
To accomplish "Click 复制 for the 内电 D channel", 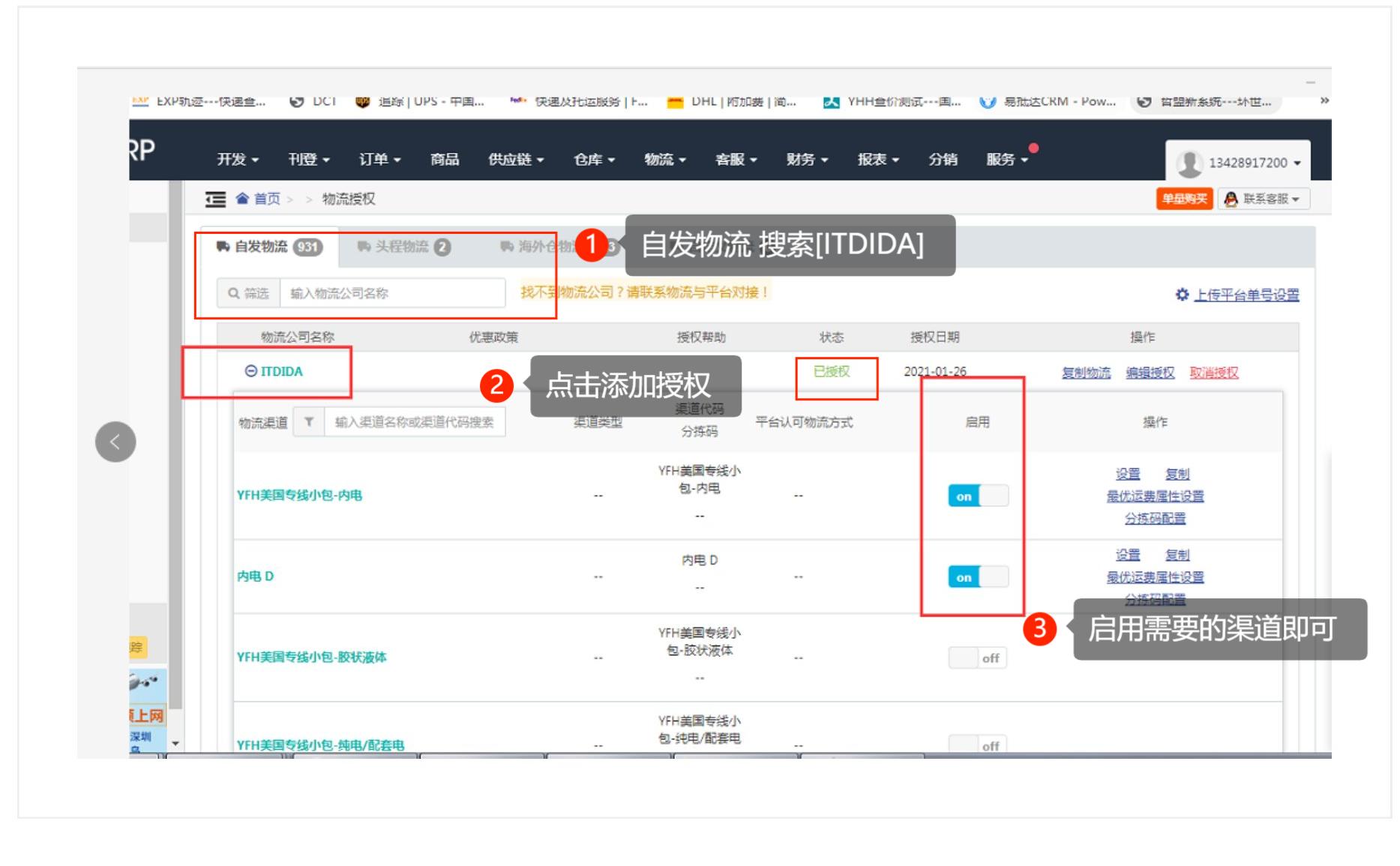I will (1177, 555).
